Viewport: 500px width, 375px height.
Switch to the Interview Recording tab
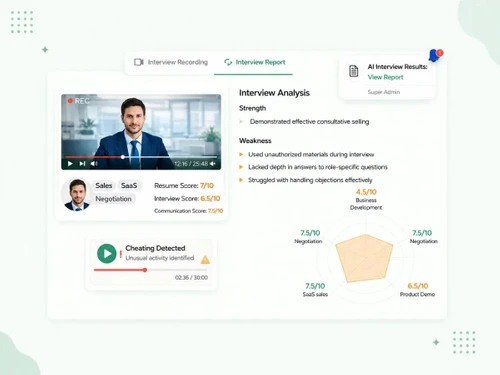[171, 62]
